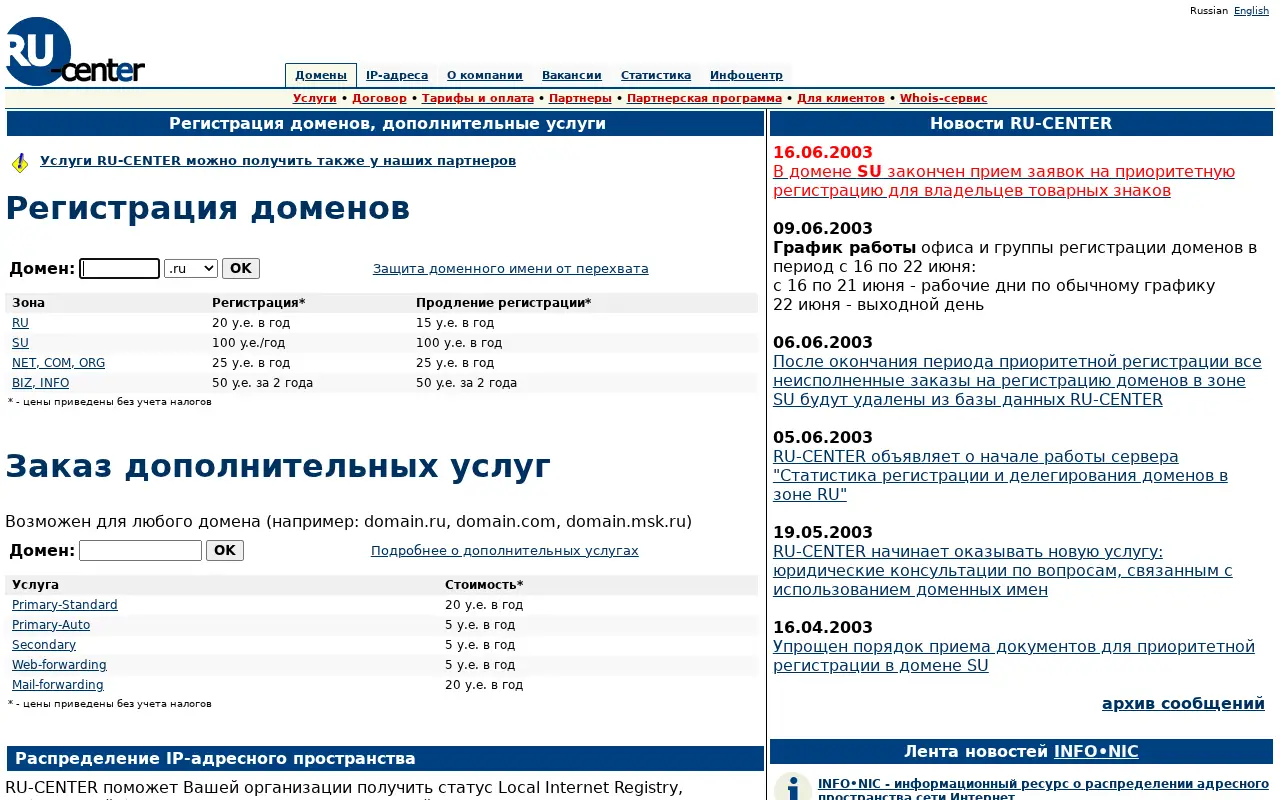
Task: Click the SU zone link in table
Action: click(x=20, y=343)
